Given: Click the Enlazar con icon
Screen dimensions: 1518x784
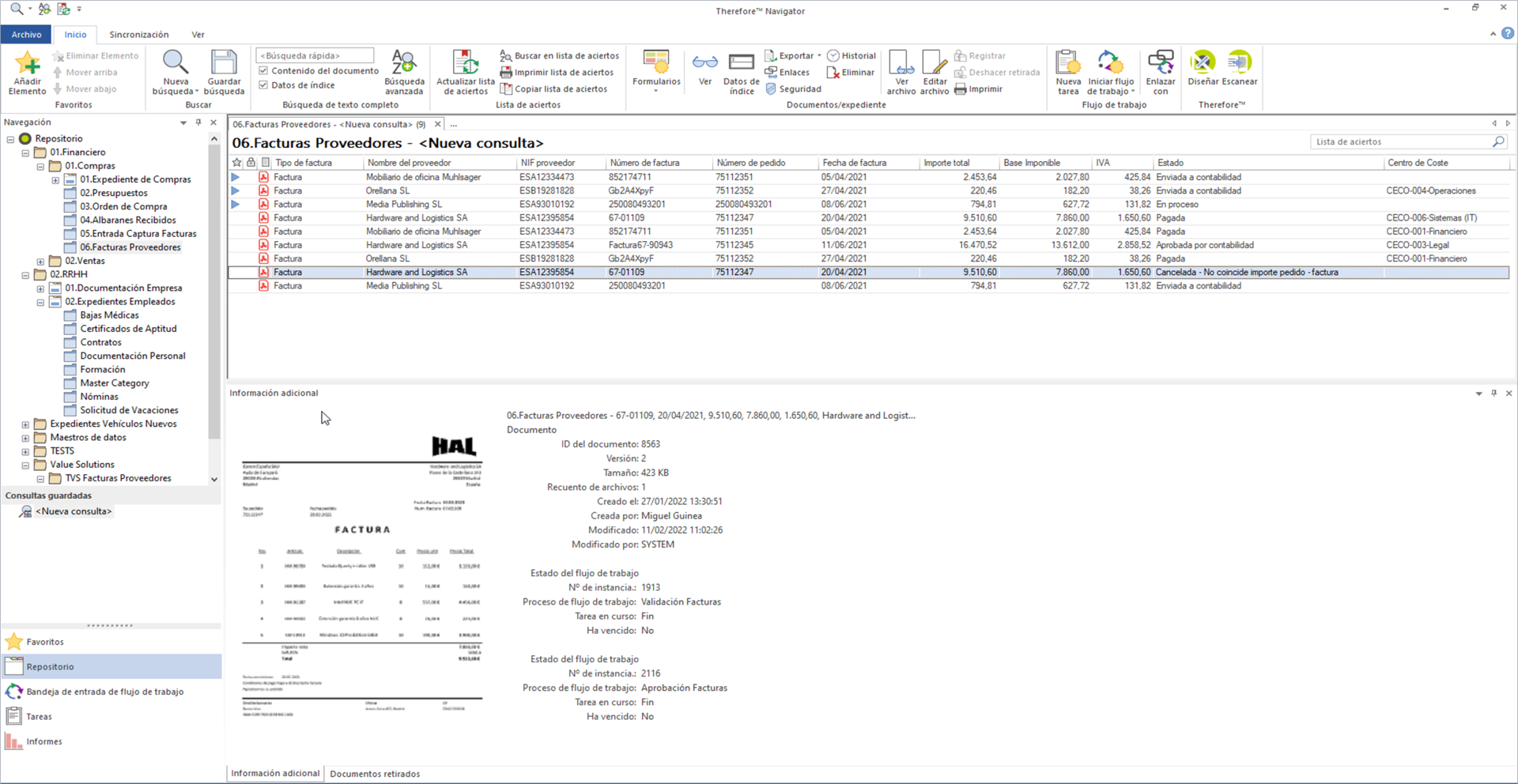Looking at the screenshot, I should (1160, 63).
